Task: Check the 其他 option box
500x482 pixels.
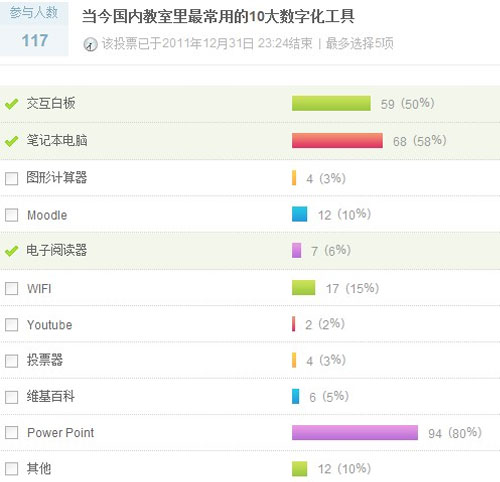Action: pyautogui.click(x=11, y=469)
